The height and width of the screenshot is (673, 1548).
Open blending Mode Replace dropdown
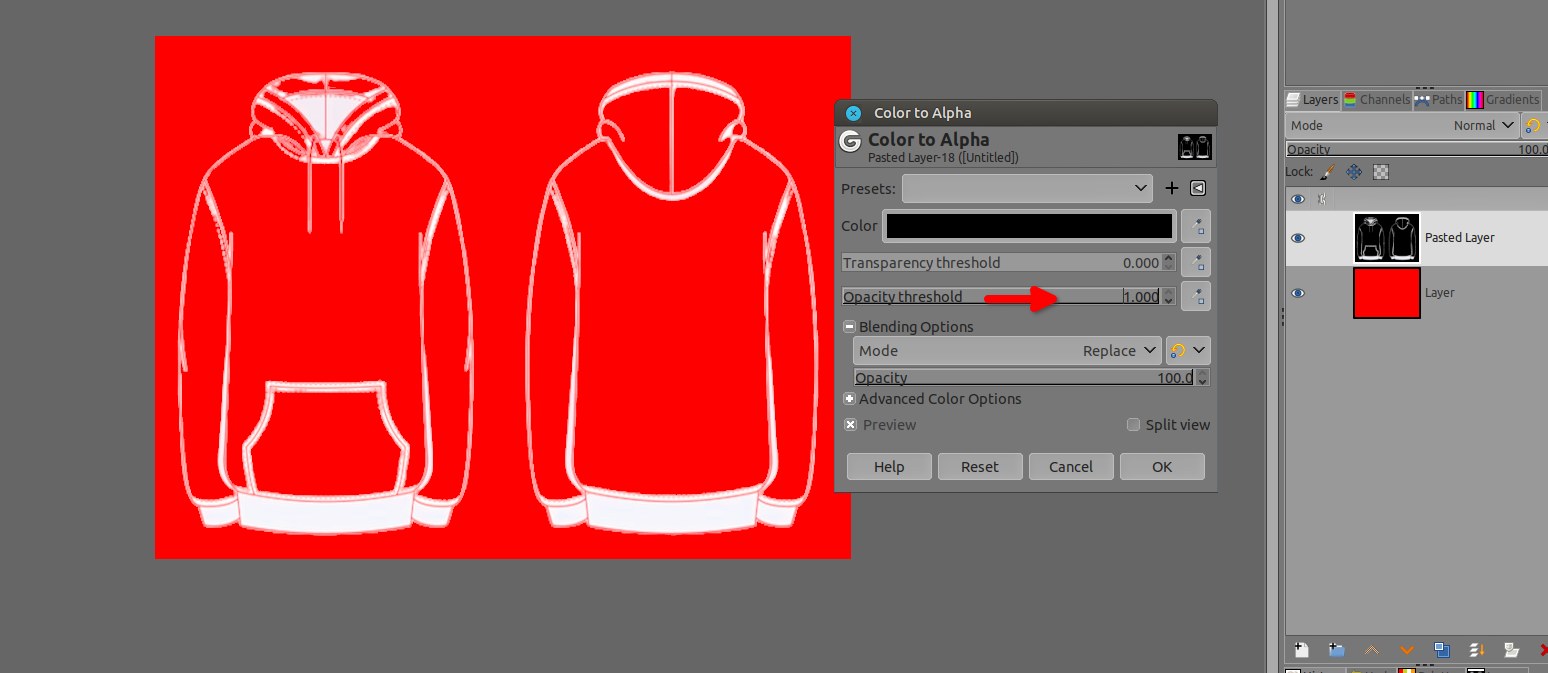[x=1008, y=351]
